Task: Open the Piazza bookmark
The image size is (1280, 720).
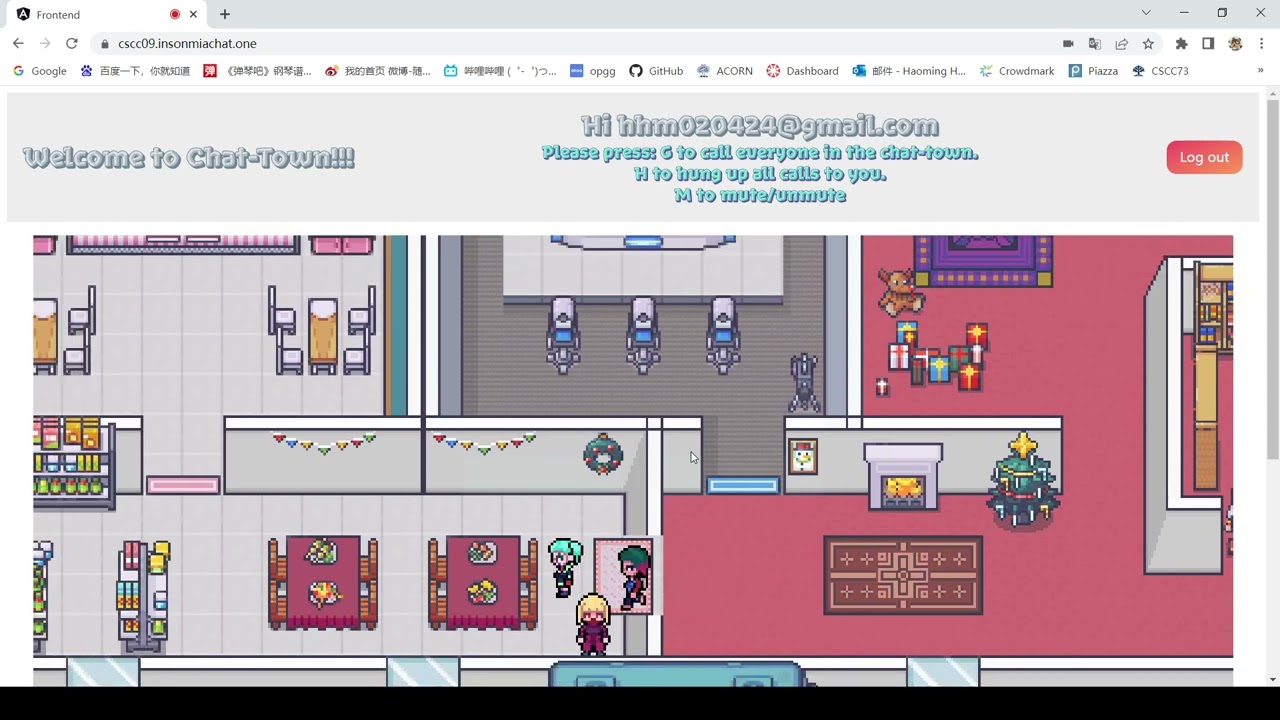Action: pyautogui.click(x=1093, y=71)
